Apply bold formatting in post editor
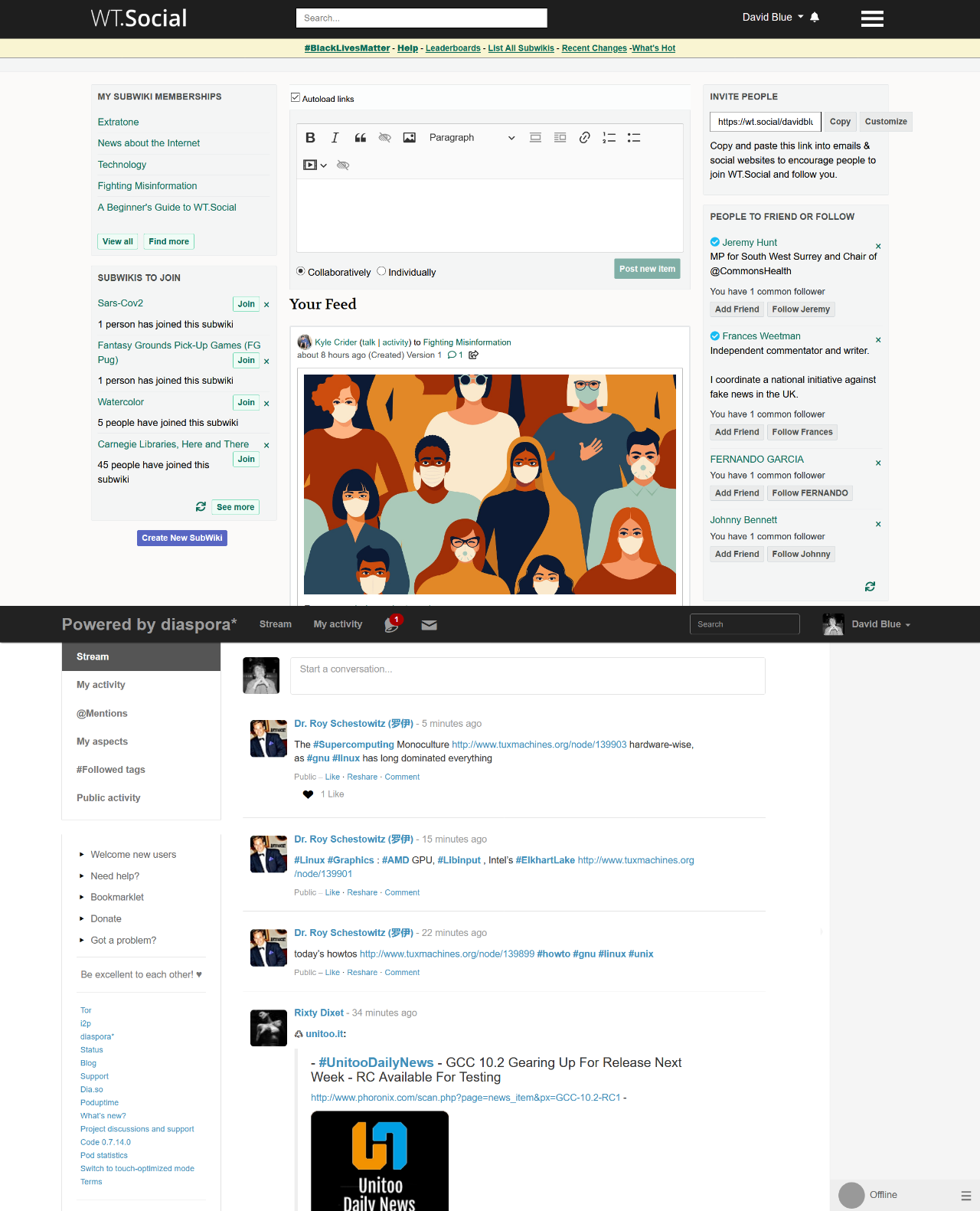This screenshot has height=1211, width=980. (x=310, y=138)
